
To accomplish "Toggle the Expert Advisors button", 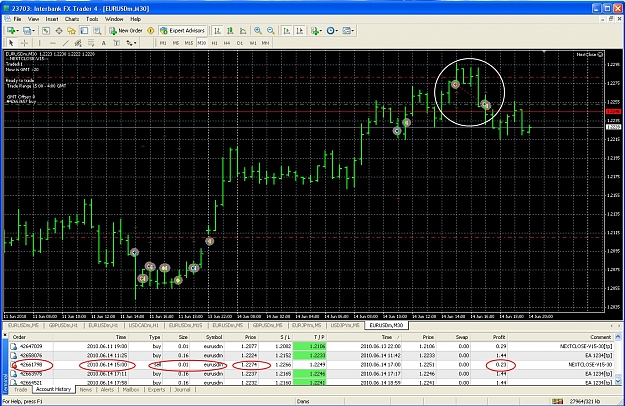I will point(182,31).
